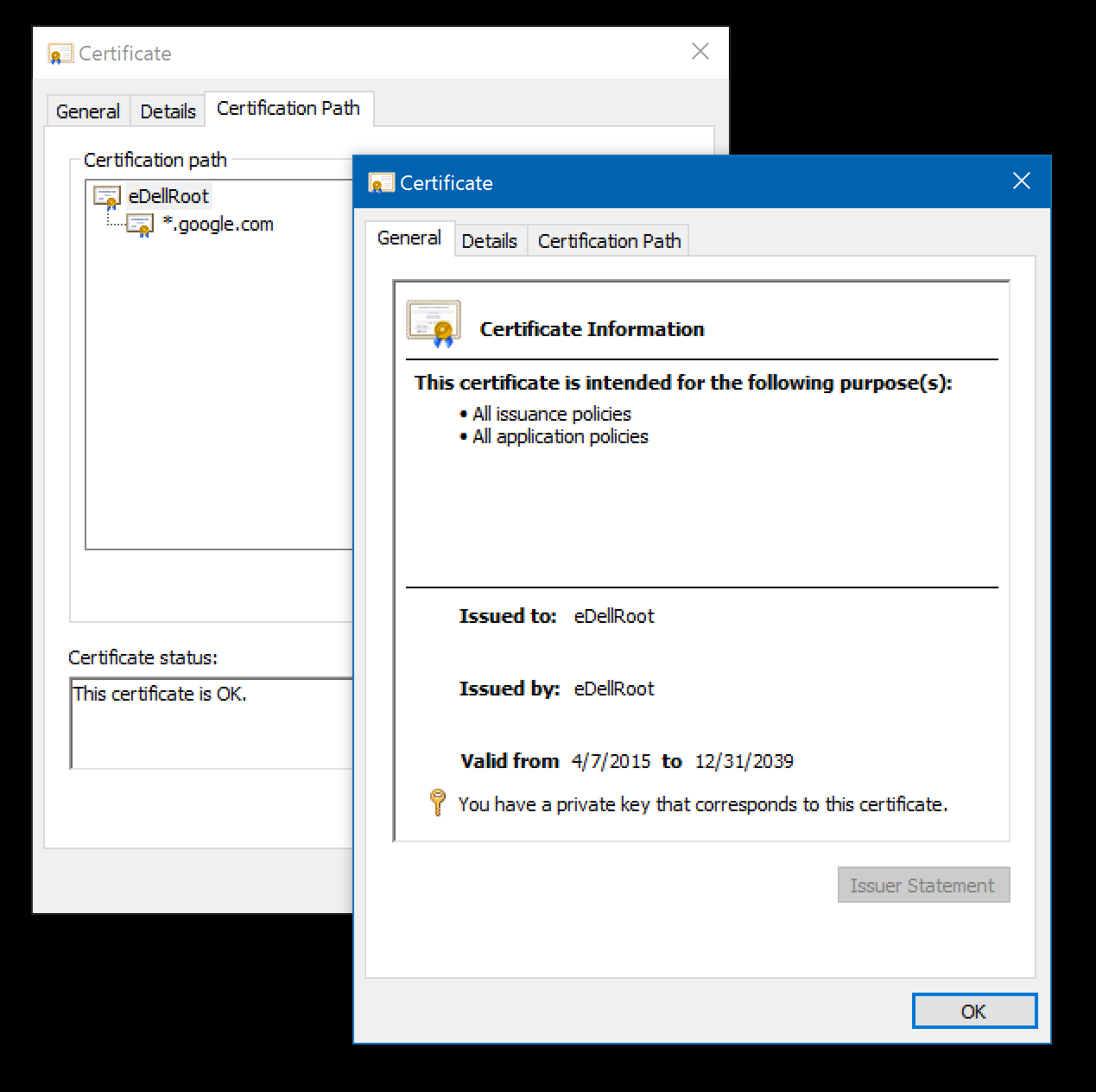Close the back Certificate window
Viewport: 1096px width, 1092px height.
point(700,52)
